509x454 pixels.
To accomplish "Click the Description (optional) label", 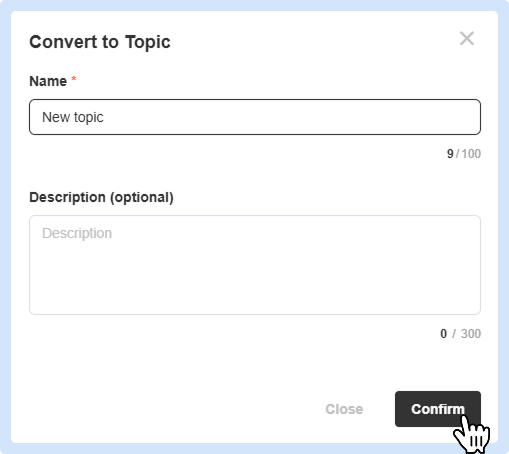I will pyautogui.click(x=101, y=197).
